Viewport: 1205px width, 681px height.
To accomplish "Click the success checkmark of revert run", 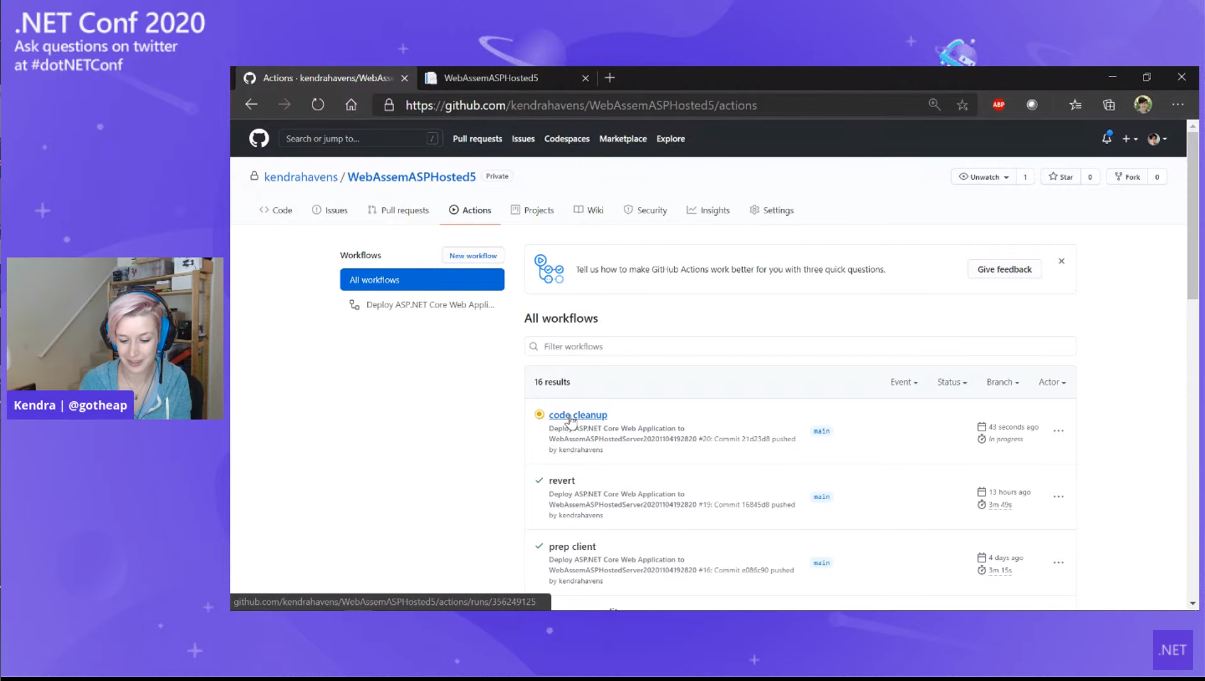I will coord(539,480).
